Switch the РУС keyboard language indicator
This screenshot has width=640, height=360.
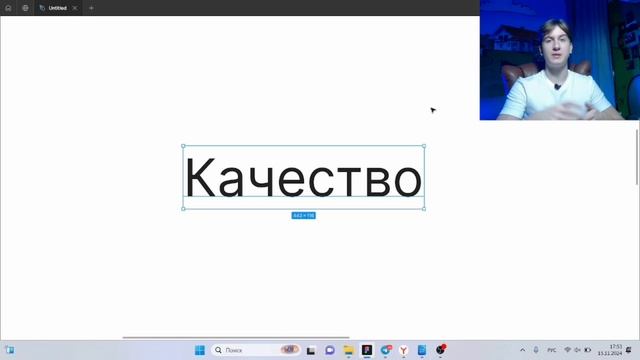pos(552,350)
